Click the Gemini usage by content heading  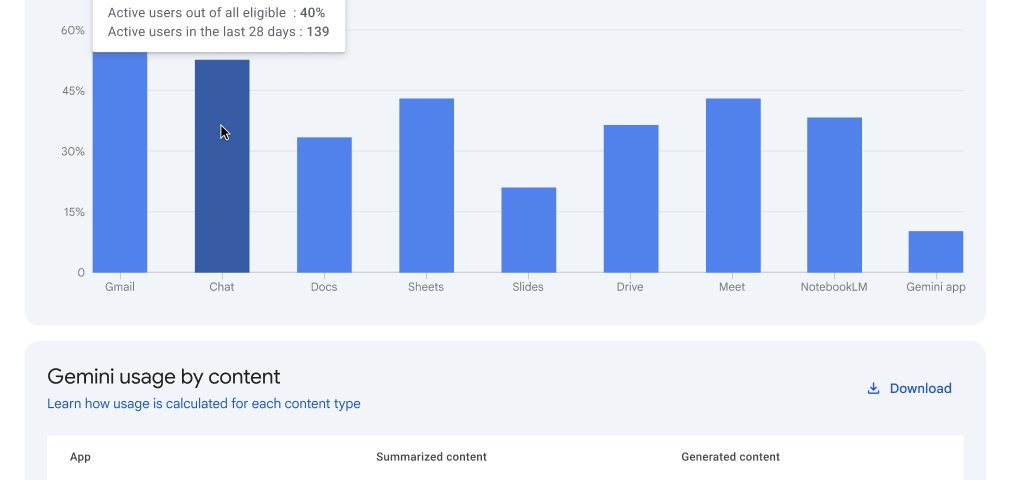tap(164, 376)
